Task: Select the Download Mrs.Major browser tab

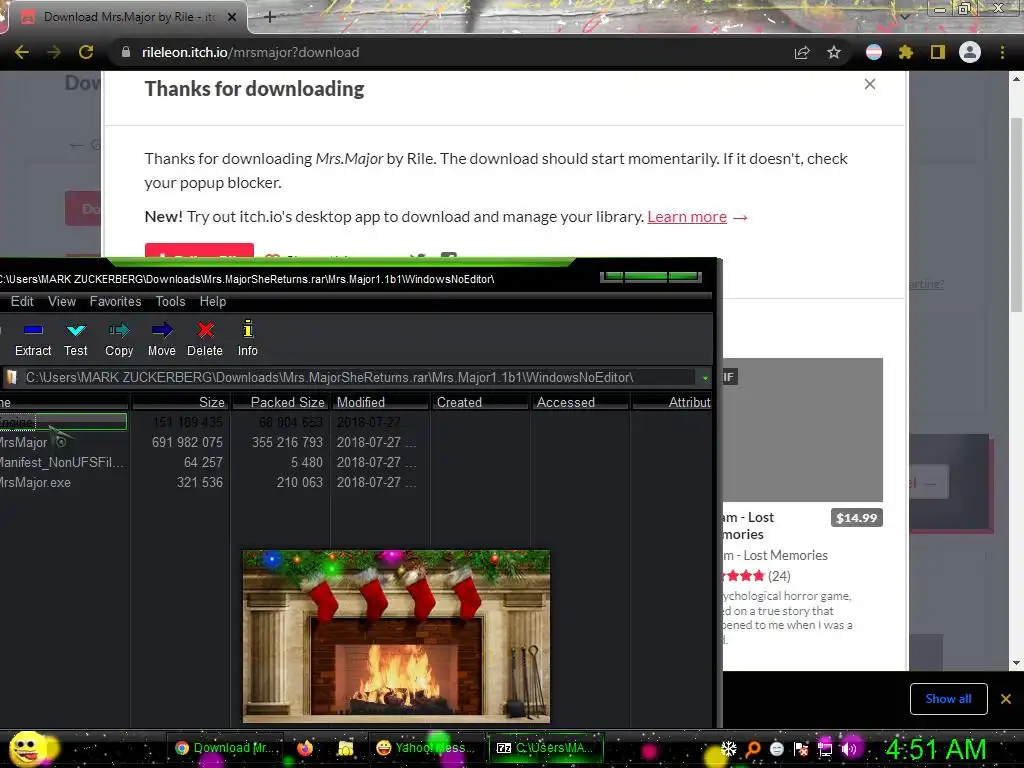Action: point(127,17)
